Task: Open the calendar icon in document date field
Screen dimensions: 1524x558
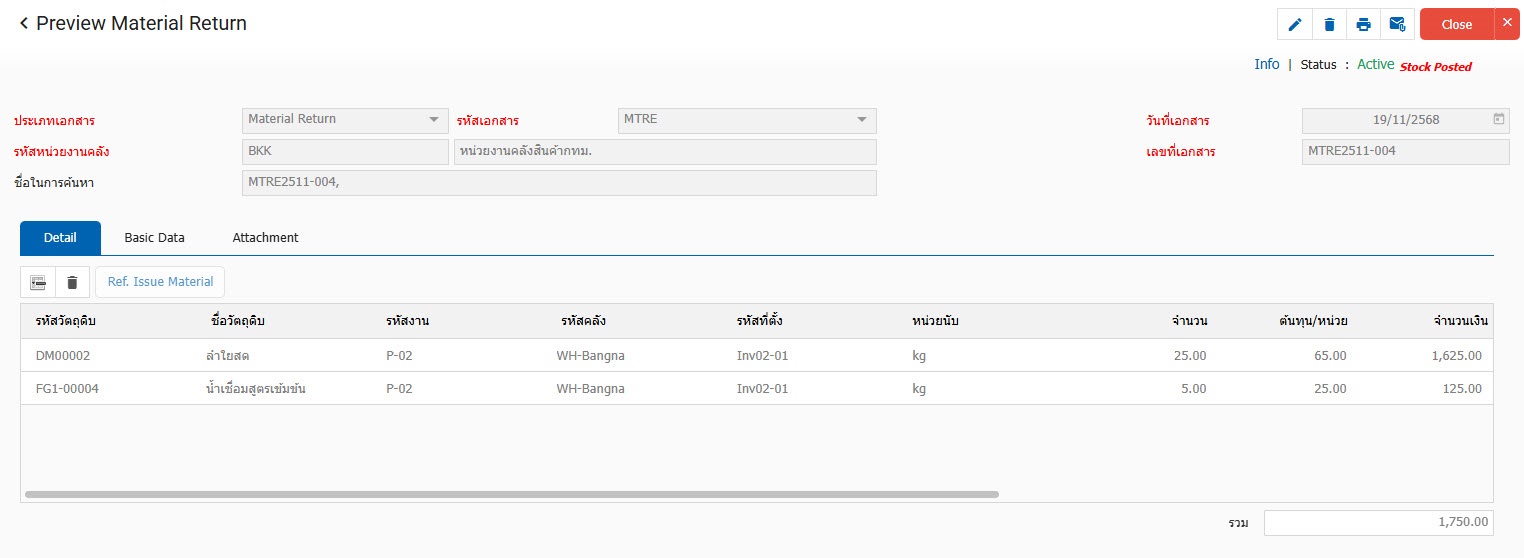Action: click(x=1498, y=119)
